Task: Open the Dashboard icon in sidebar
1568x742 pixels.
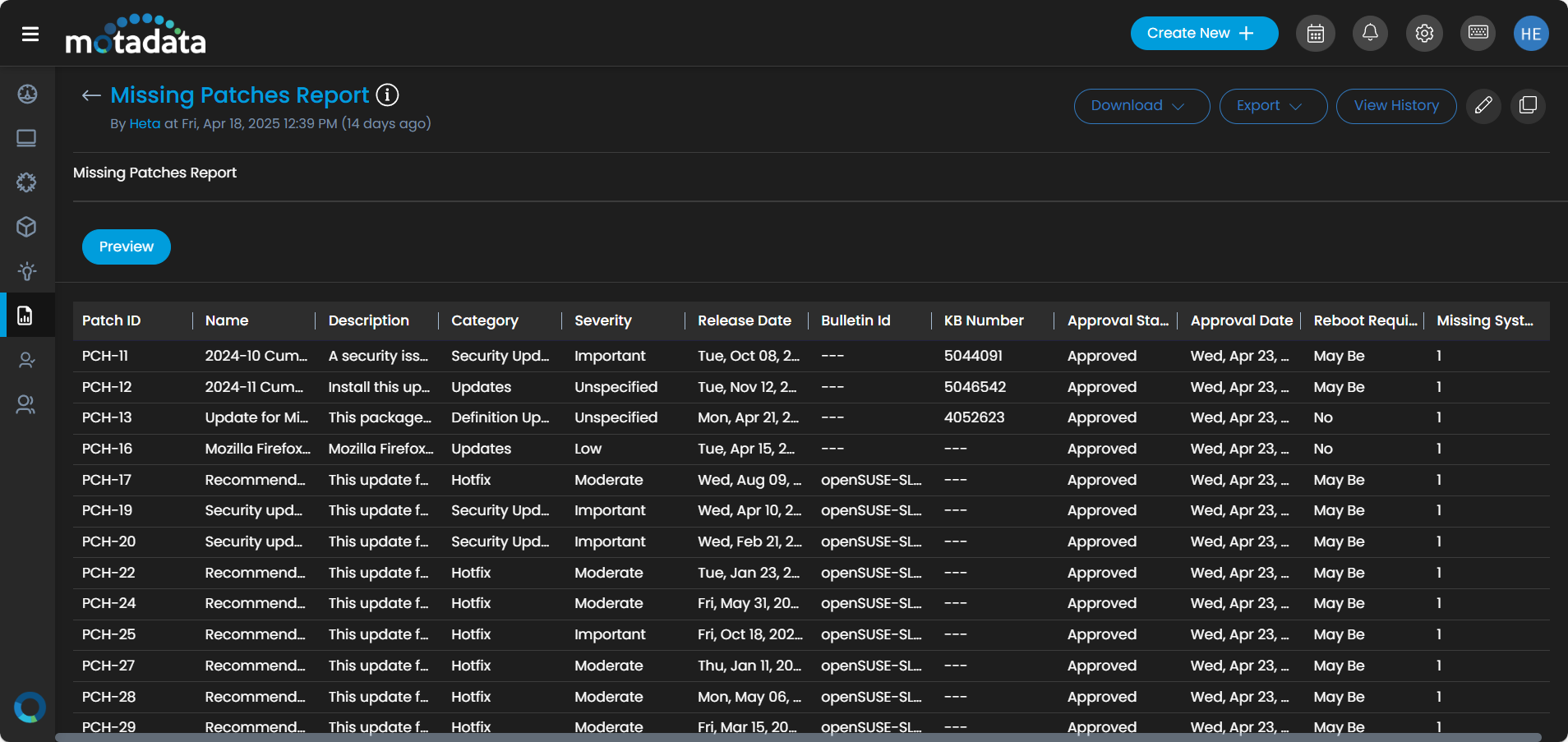Action: [x=27, y=94]
